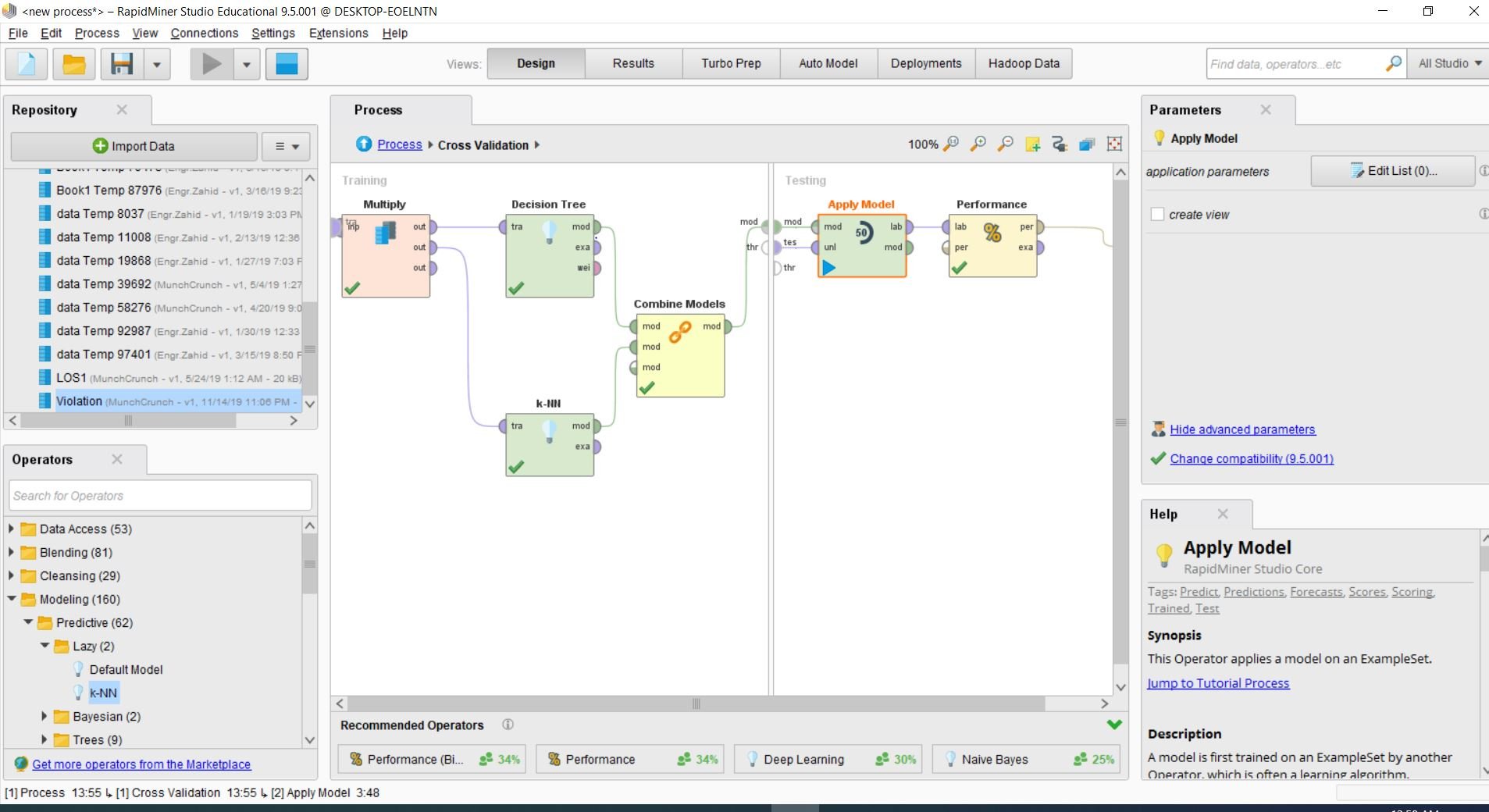Viewport: 1489px width, 812px height.
Task: Click the Apply Model operator icon
Action: [863, 233]
